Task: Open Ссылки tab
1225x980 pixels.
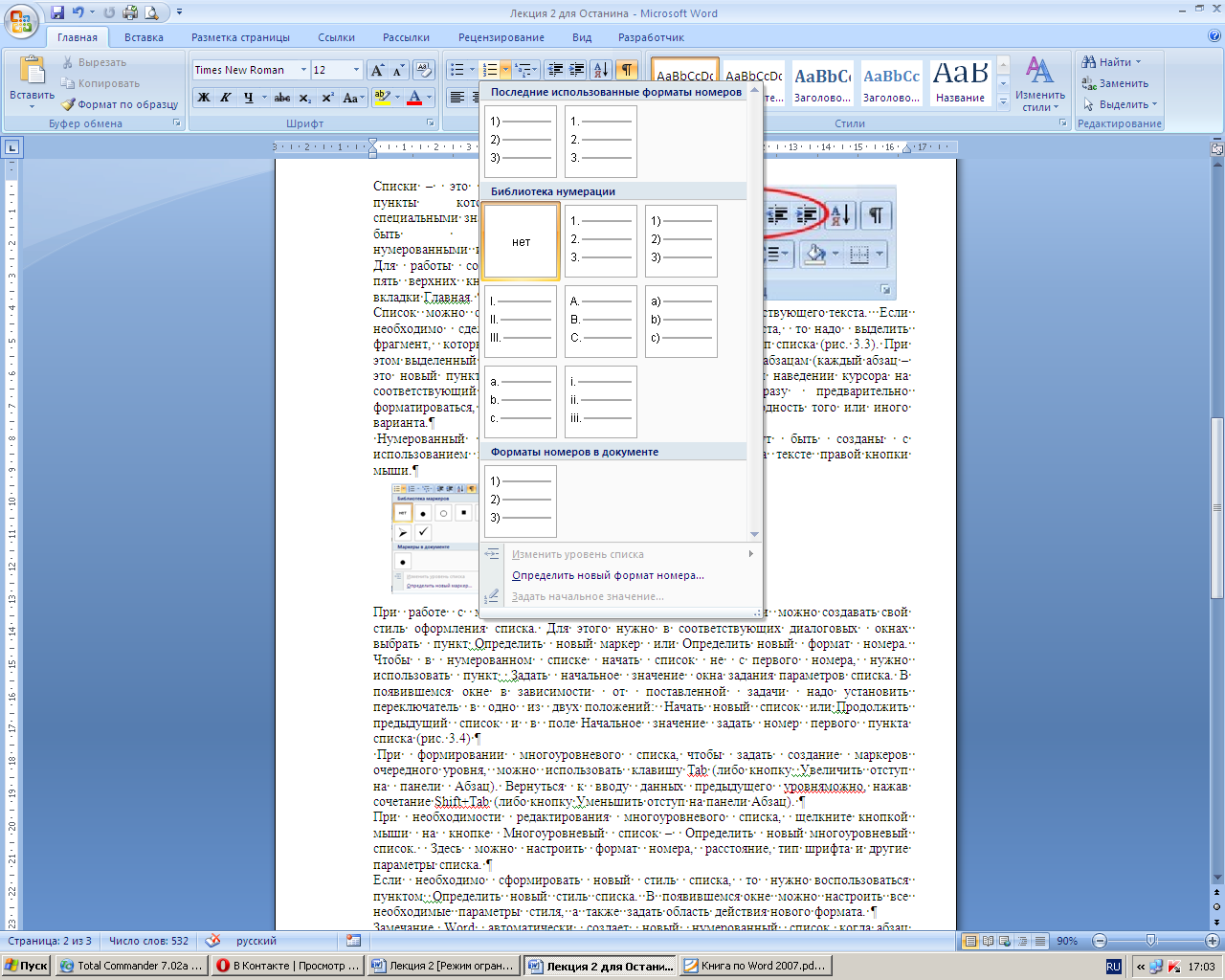Action: click(336, 37)
